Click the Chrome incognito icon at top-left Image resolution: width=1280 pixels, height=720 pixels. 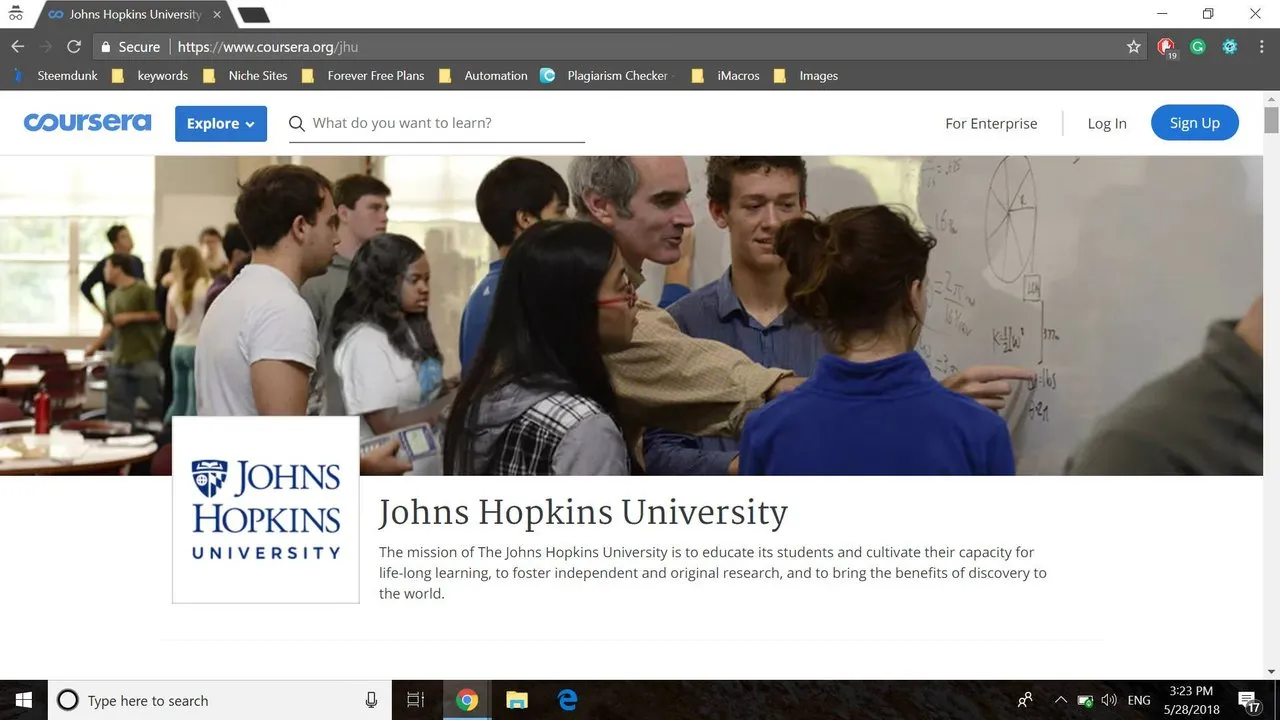click(15, 14)
